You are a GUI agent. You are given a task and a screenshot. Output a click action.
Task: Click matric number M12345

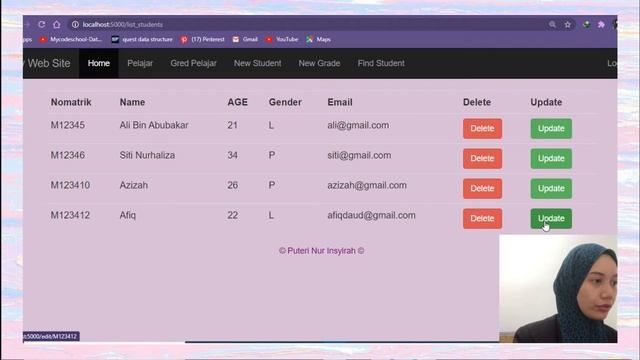(68, 125)
